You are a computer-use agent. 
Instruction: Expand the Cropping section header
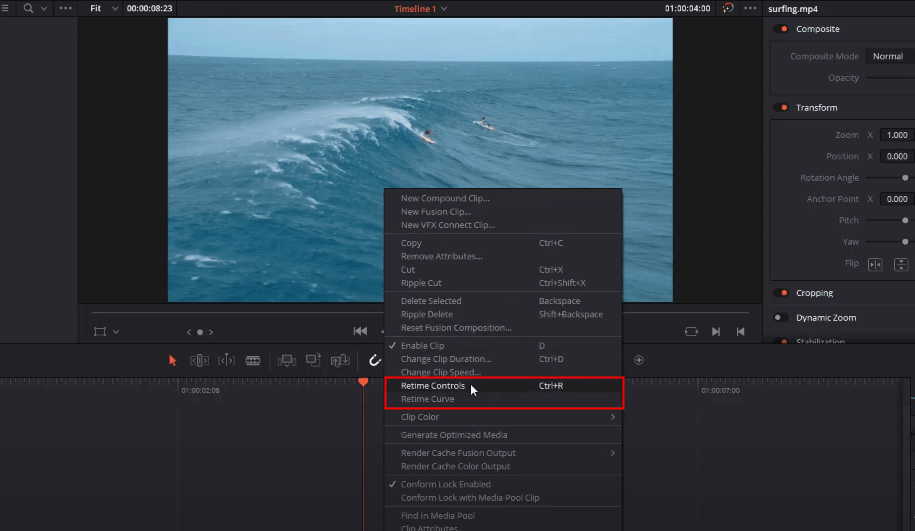(814, 293)
